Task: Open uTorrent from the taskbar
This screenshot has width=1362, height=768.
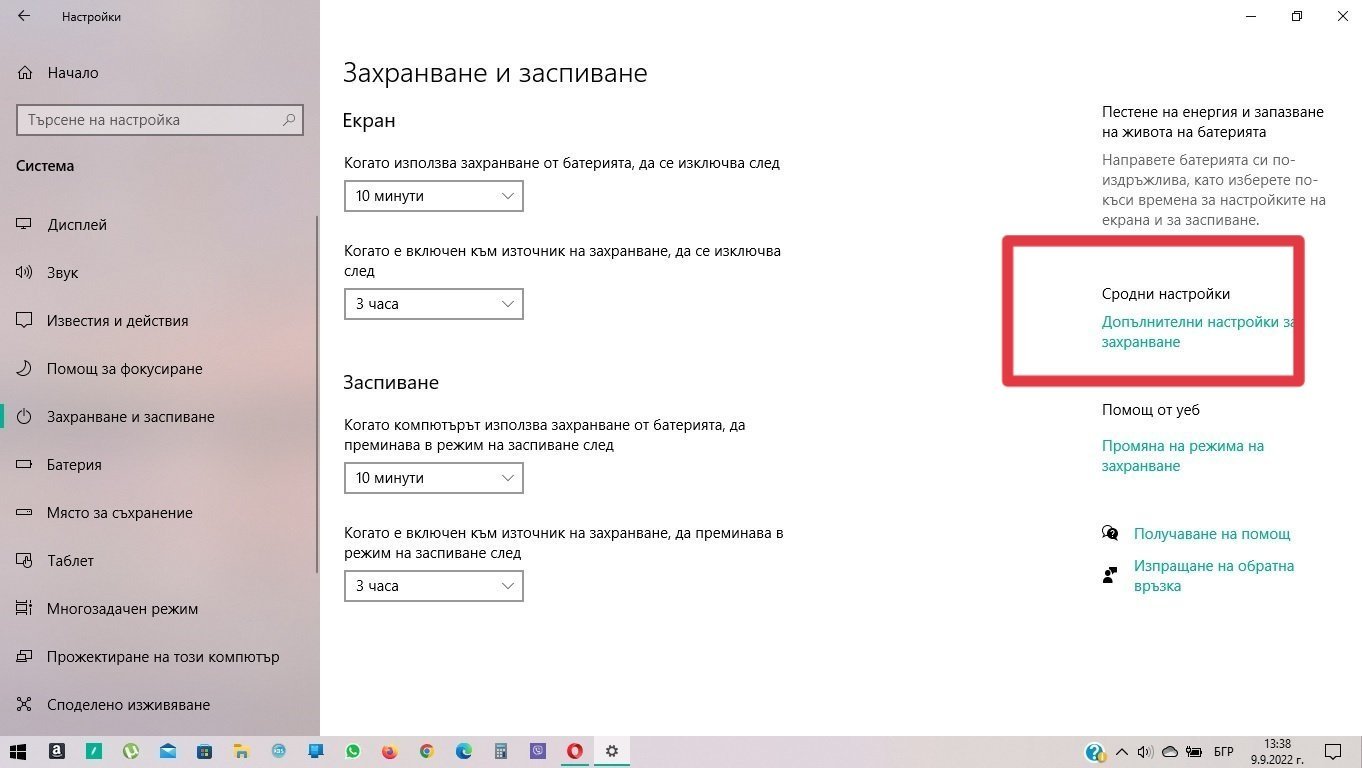Action: (131, 751)
